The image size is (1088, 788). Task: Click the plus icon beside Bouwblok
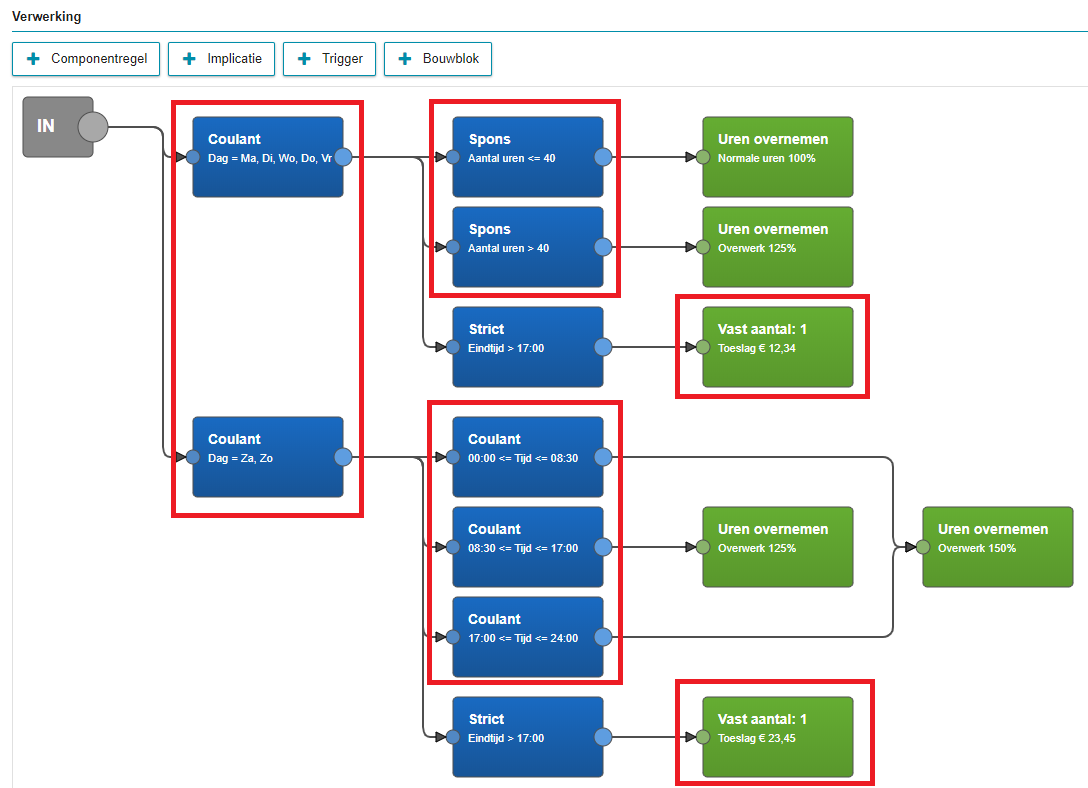point(405,59)
